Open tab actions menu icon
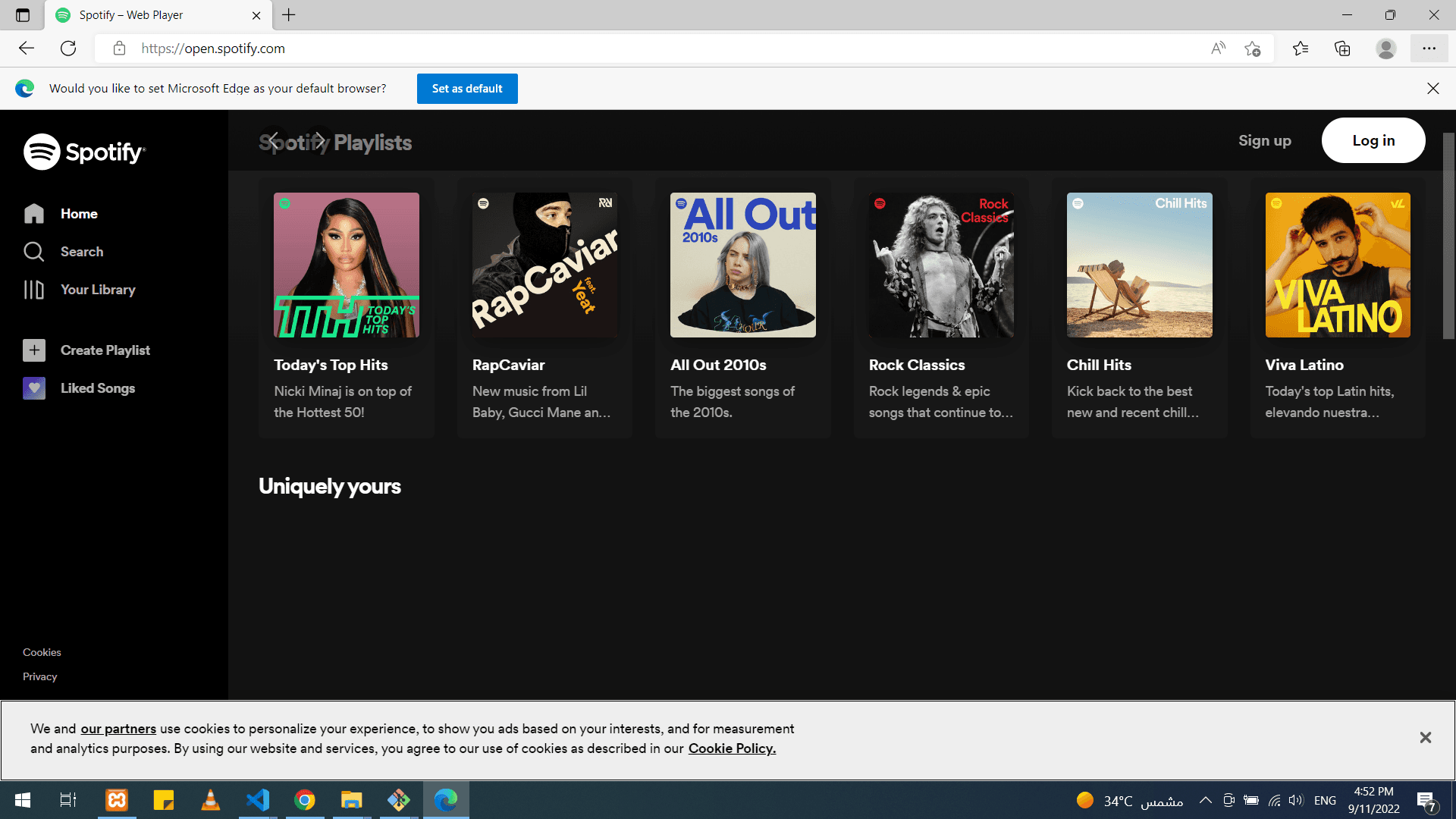The height and width of the screenshot is (819, 1456). tap(23, 15)
